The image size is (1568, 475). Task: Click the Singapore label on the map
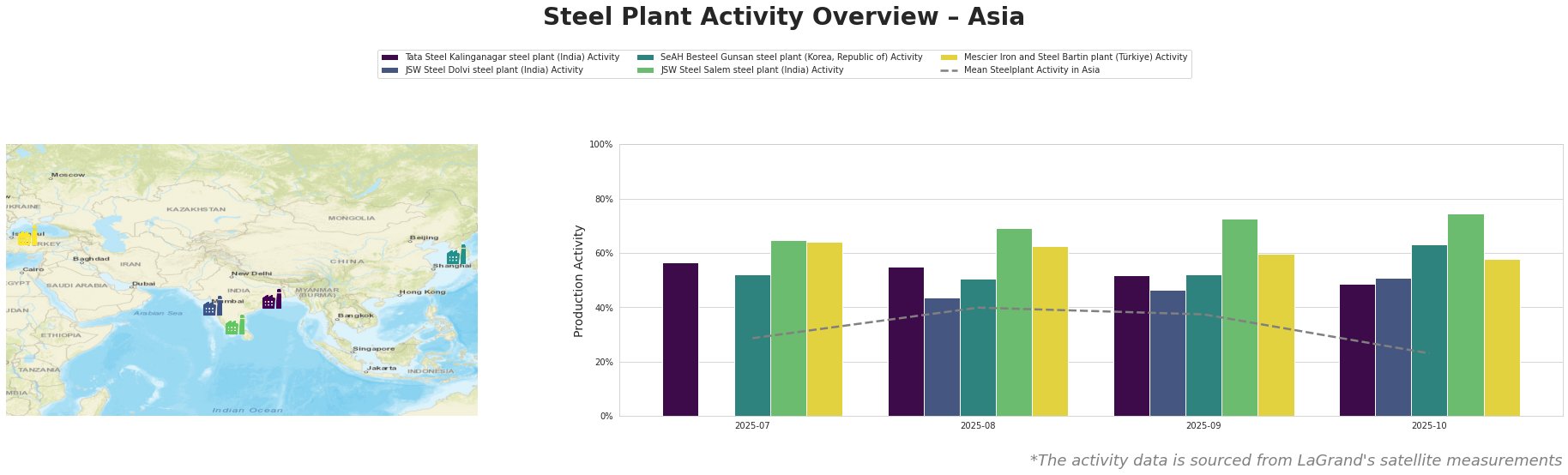tap(374, 349)
